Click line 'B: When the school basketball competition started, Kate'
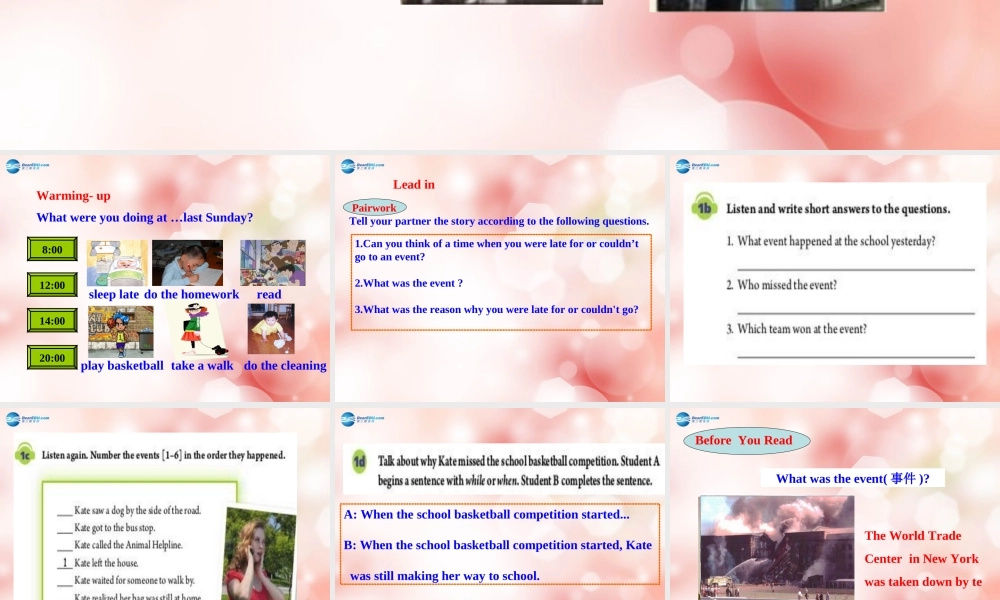1000x600 pixels. 497,545
